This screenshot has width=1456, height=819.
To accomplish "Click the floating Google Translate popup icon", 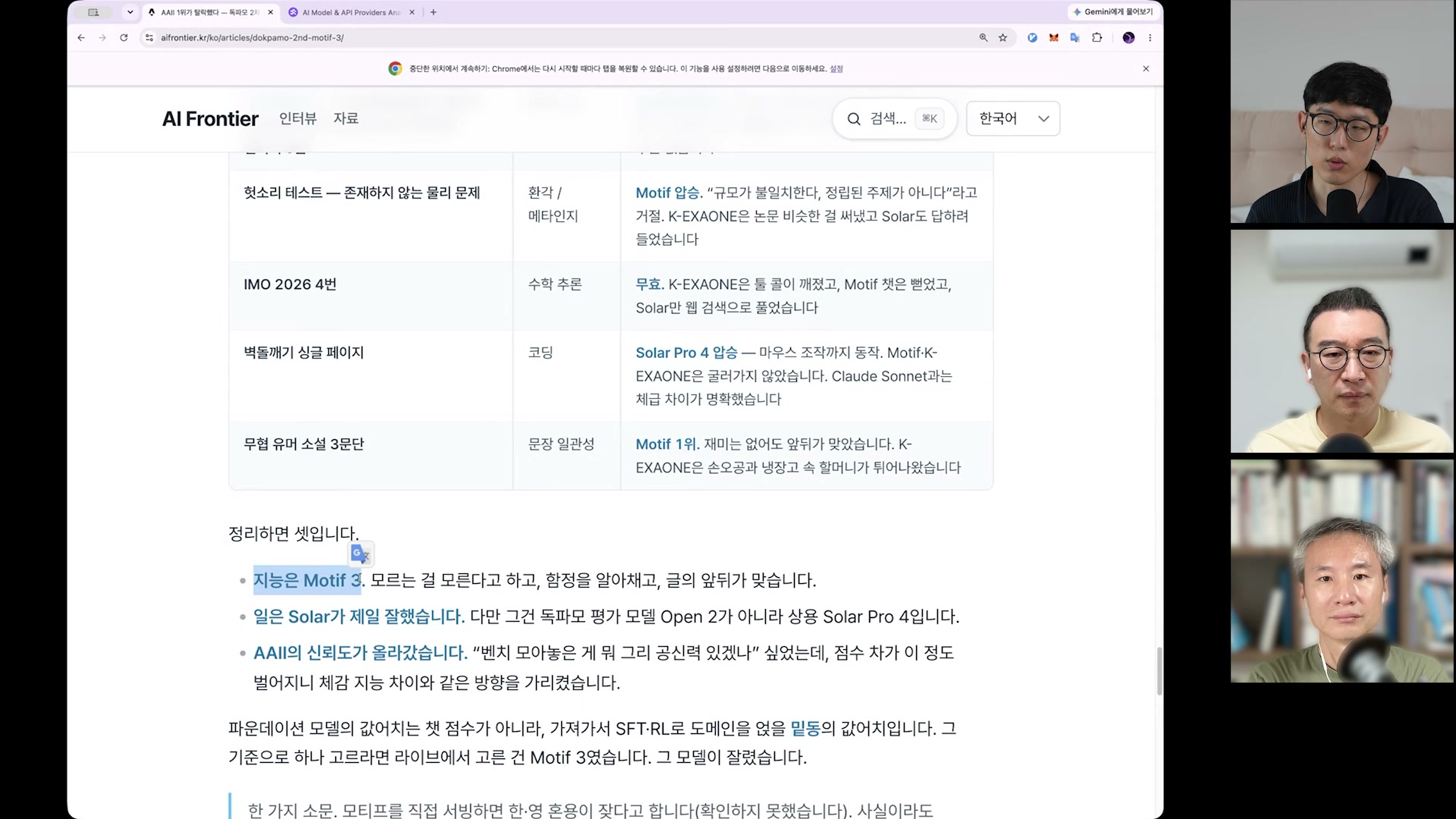I will point(361,554).
